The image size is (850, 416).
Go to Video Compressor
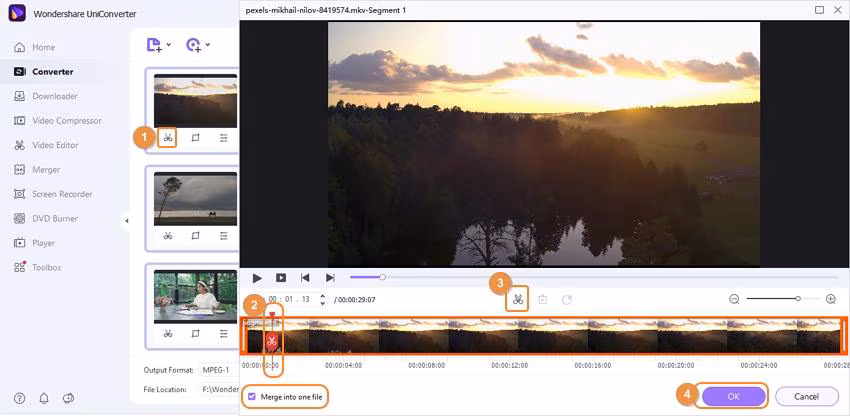click(58, 120)
